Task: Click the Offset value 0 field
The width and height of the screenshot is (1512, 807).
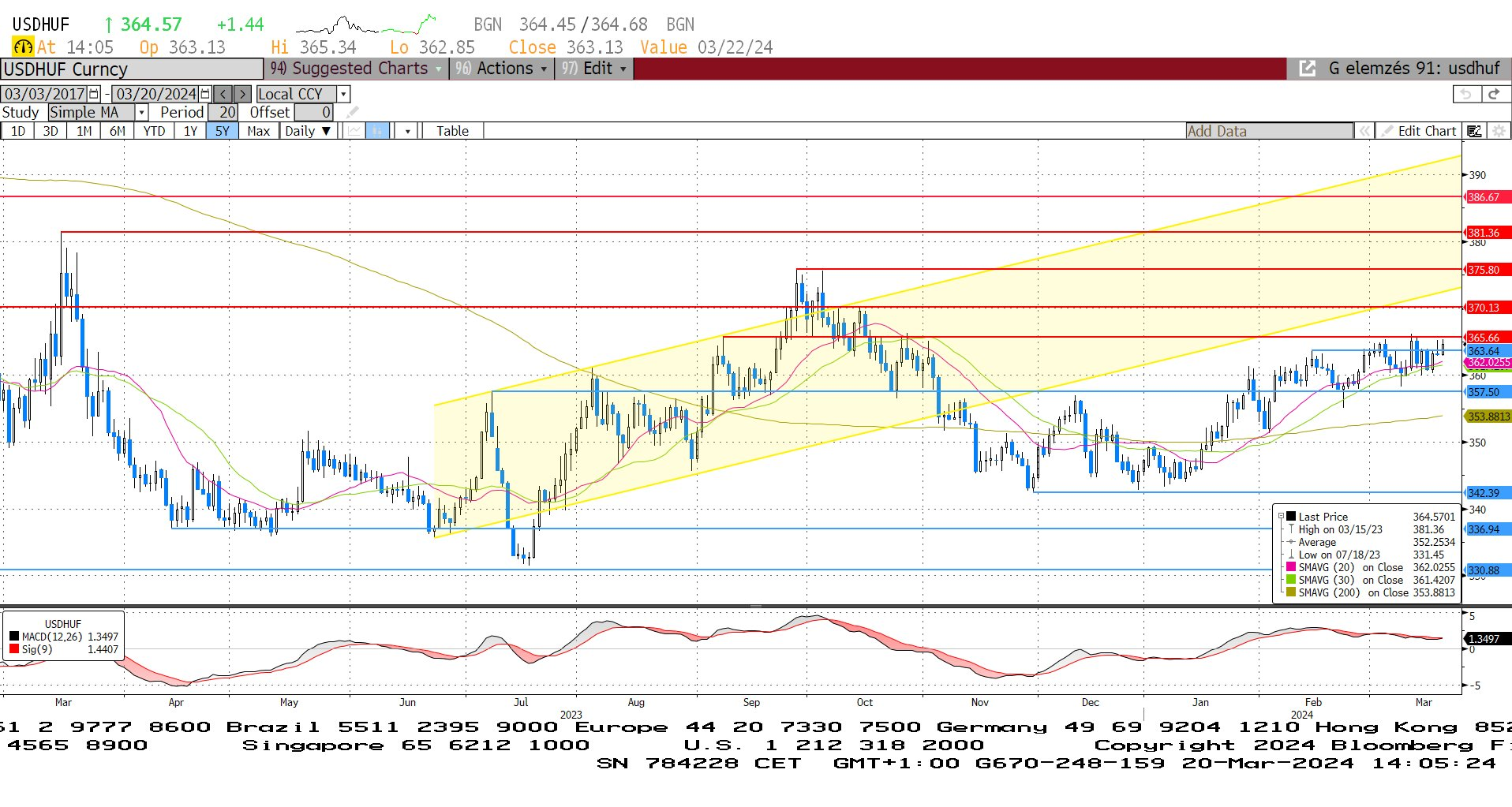Action: 314,113
